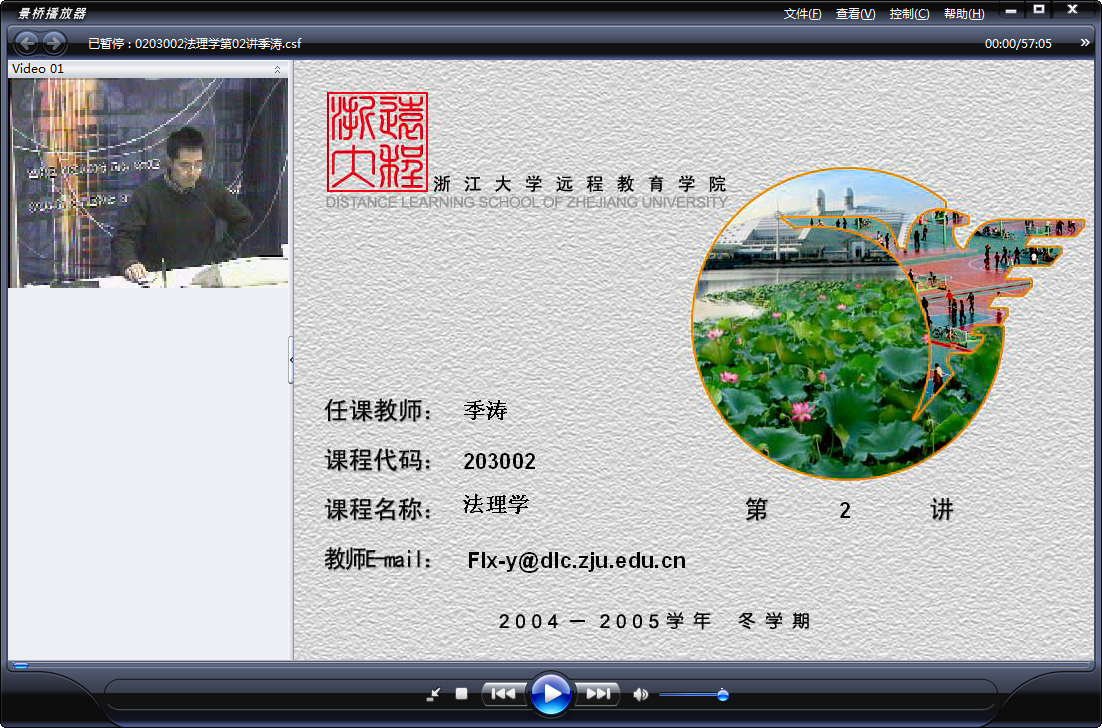
Task: Click the paused file title 0203002法理学第02讲季涛.csf
Action: (218, 44)
